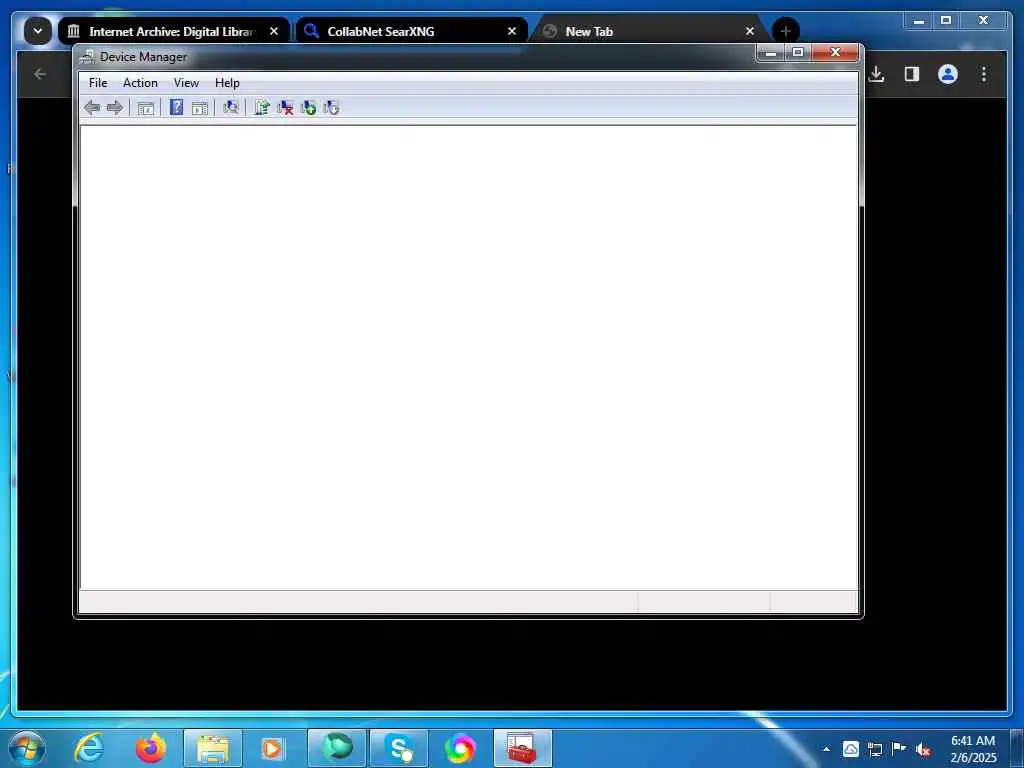1024x768 pixels.
Task: Open the green swirl browser taskbar button
Action: pos(337,748)
